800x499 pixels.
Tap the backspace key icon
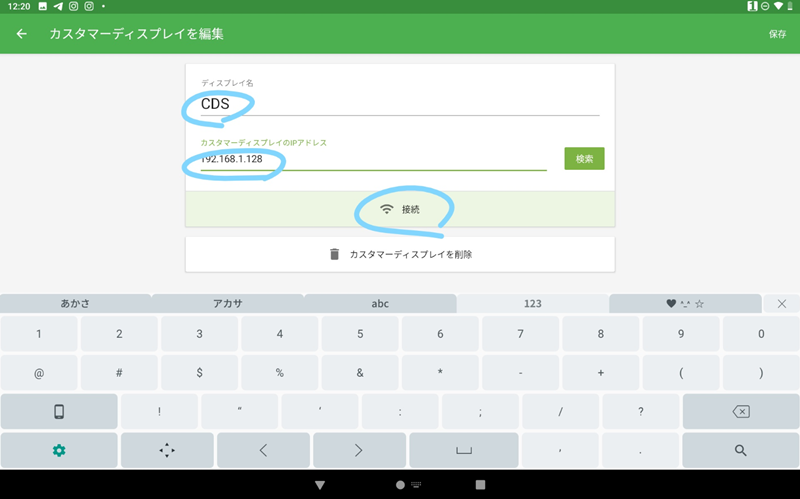pyautogui.click(x=741, y=411)
